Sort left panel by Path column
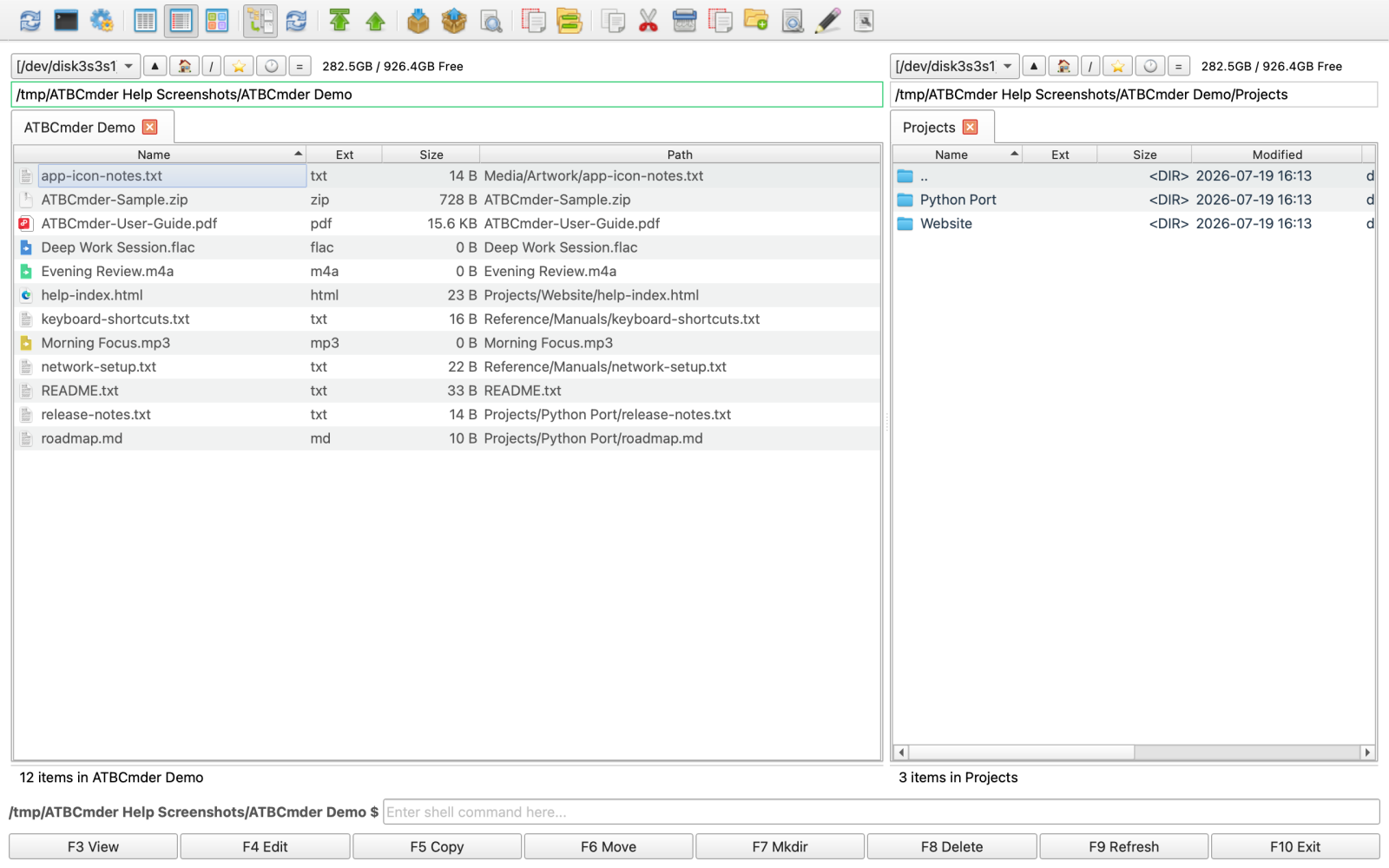The height and width of the screenshot is (868, 1389). [680, 155]
